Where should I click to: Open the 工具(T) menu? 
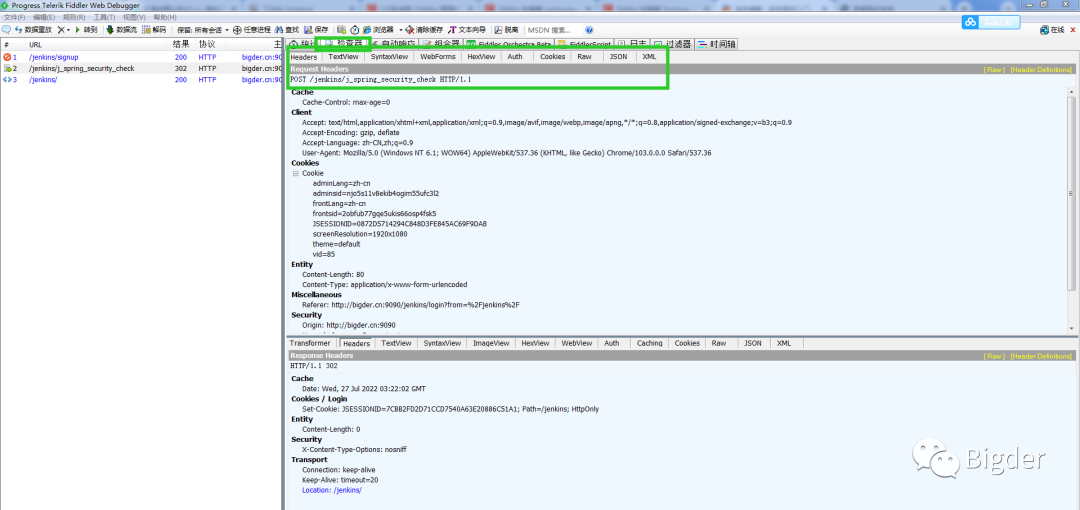coord(104,17)
